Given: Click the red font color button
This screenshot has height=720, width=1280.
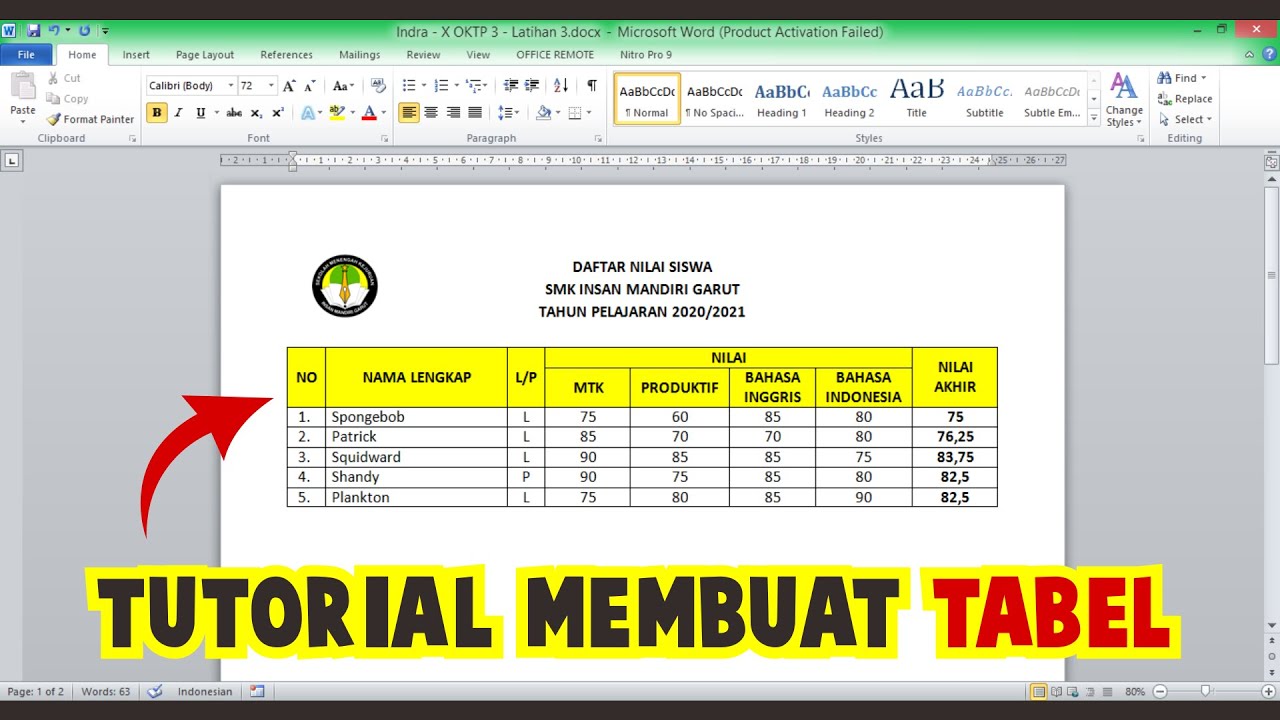Looking at the screenshot, I should pos(369,113).
